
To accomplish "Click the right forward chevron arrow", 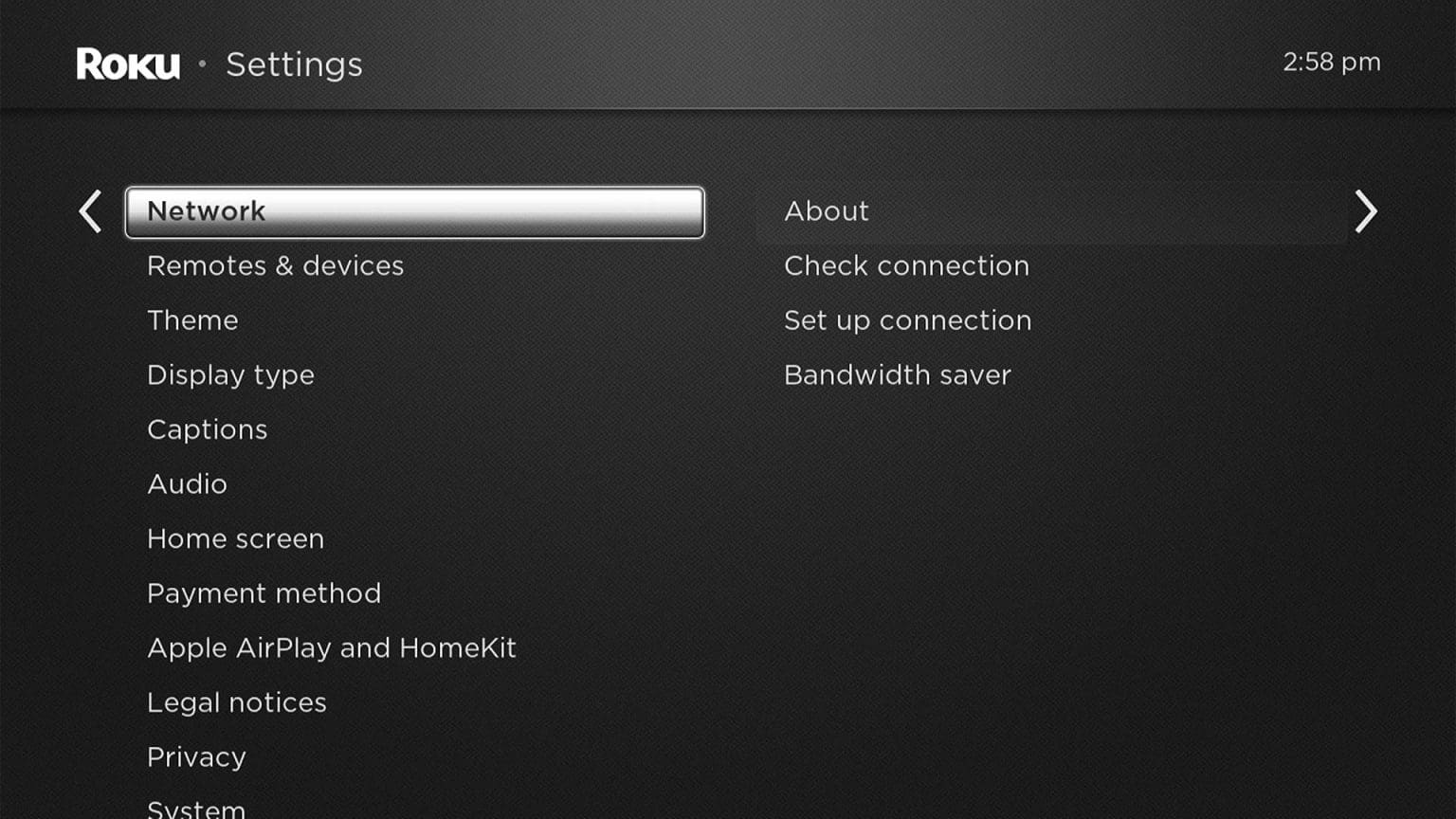I will tap(1366, 210).
